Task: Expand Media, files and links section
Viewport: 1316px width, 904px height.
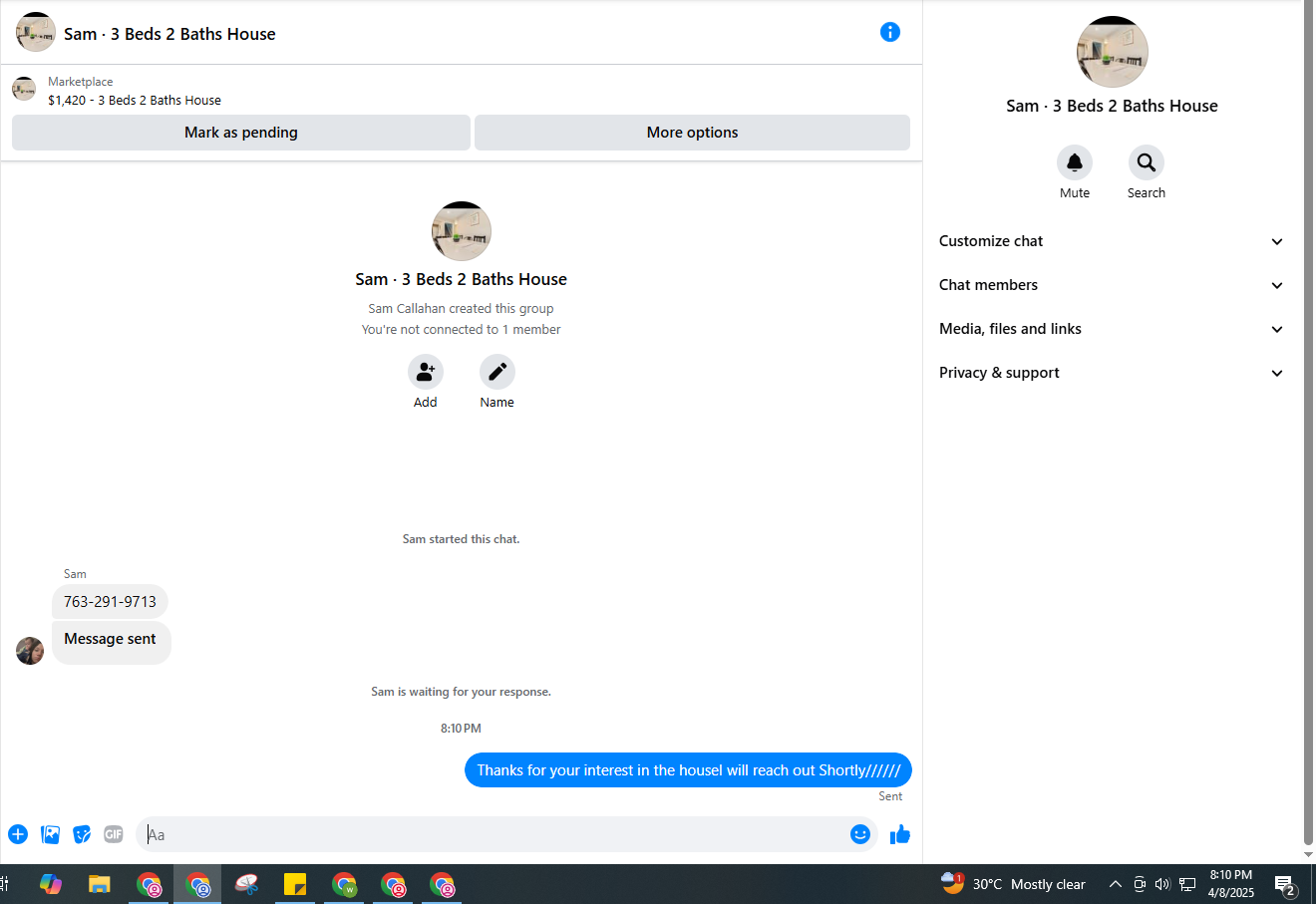Action: pyautogui.click(x=1112, y=329)
